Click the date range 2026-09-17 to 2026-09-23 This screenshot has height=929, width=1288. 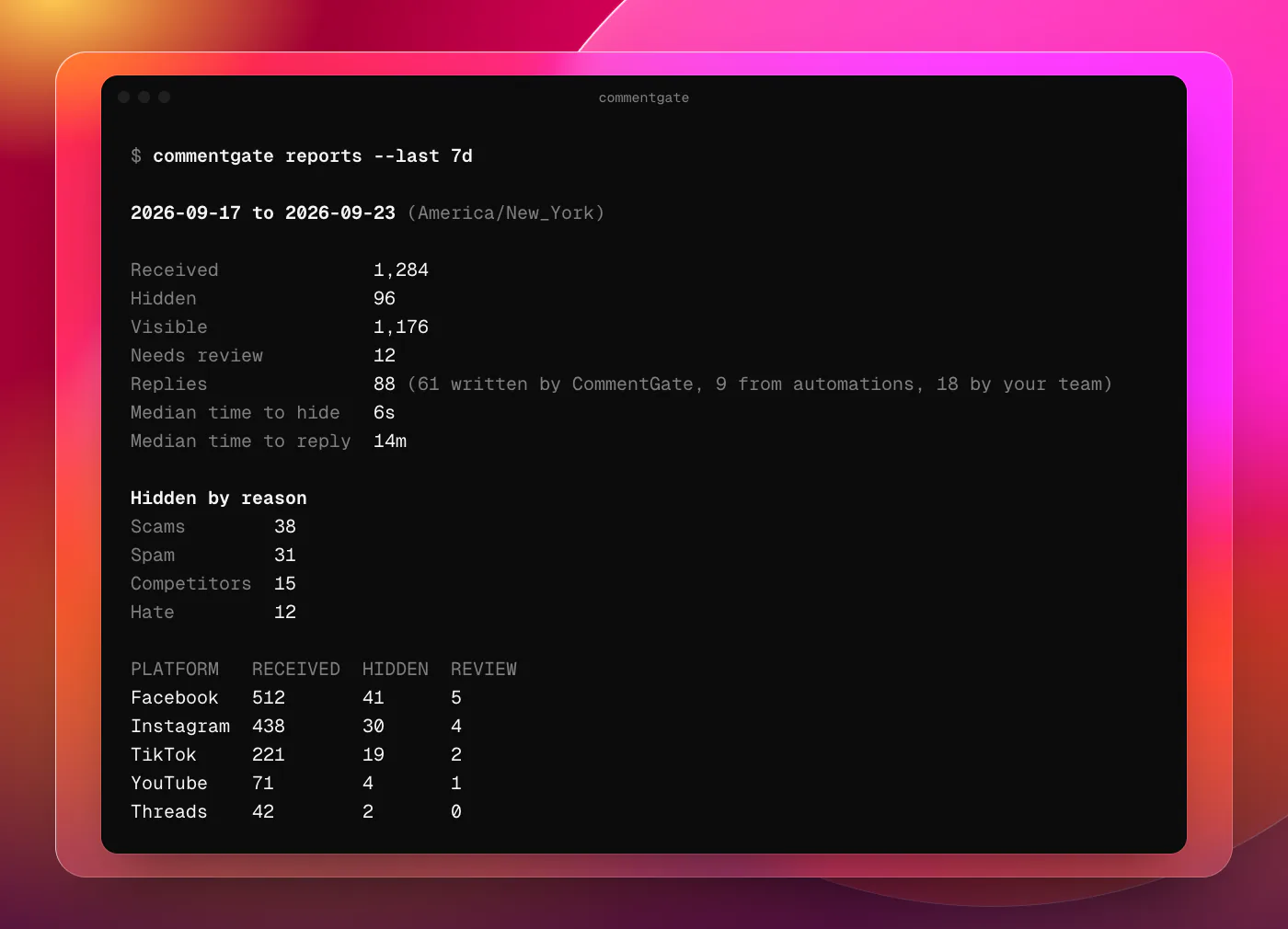tap(263, 213)
